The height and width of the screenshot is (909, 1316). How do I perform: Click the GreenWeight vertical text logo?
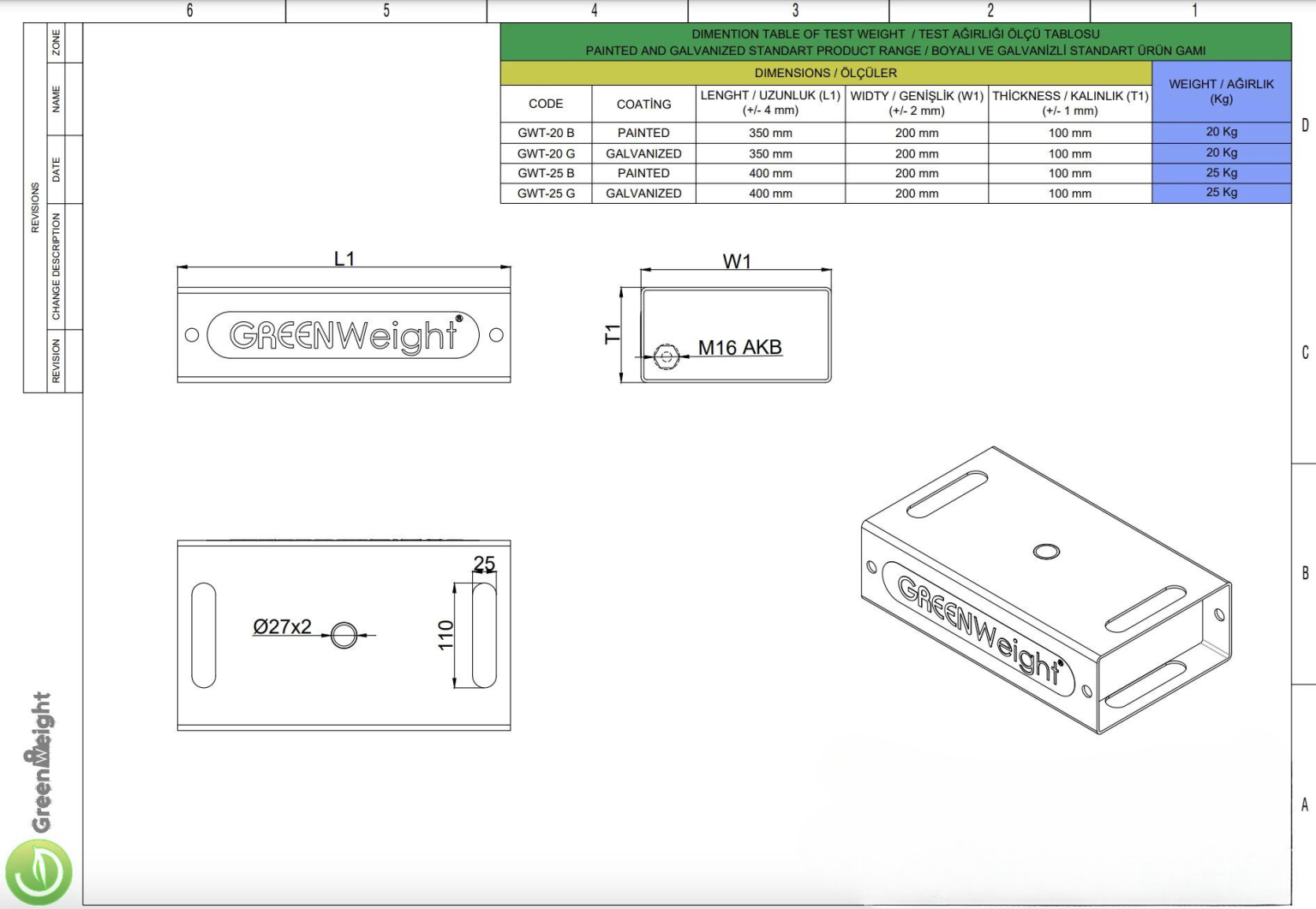(41, 758)
